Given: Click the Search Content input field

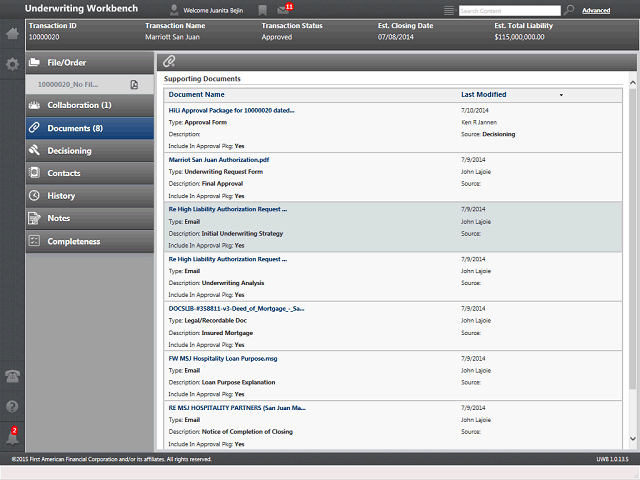Looking at the screenshot, I should pos(510,11).
